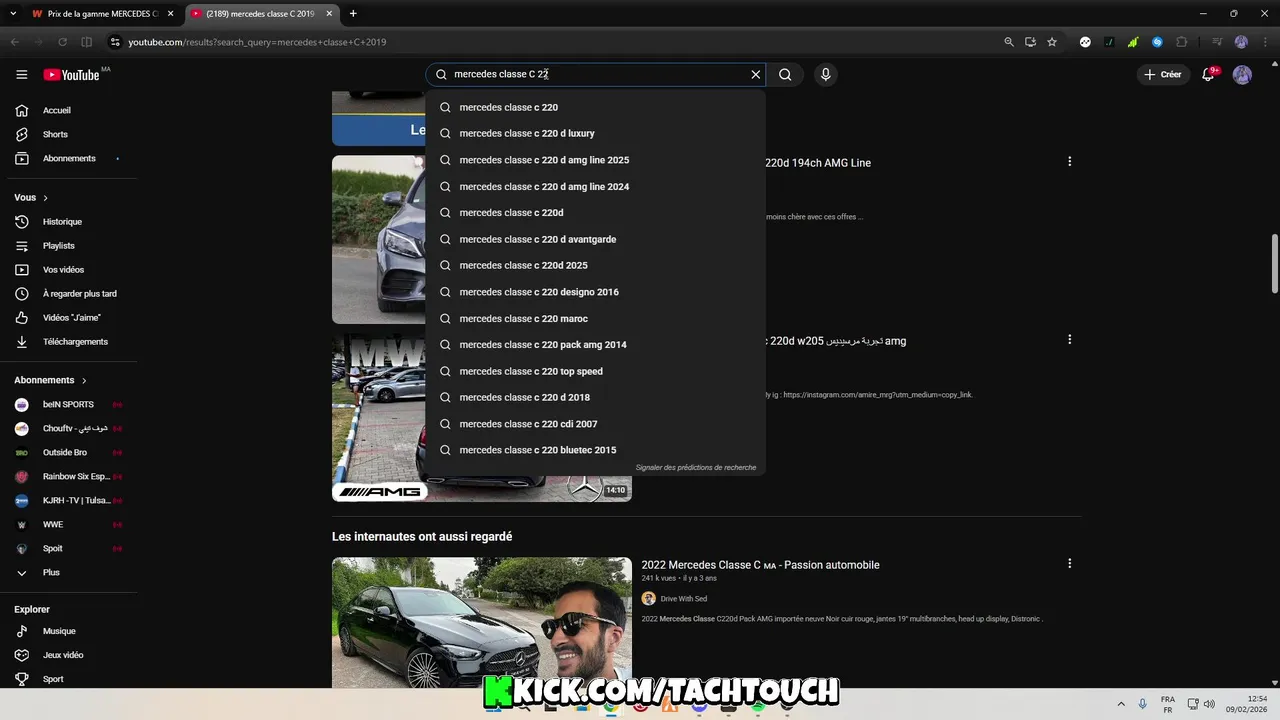Select suggestion mercedes classe c 220d 2025

pos(595,265)
